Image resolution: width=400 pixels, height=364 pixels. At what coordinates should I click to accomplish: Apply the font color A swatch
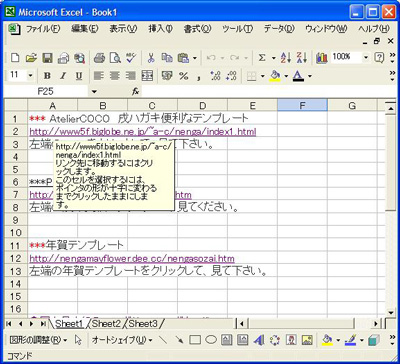coord(299,76)
